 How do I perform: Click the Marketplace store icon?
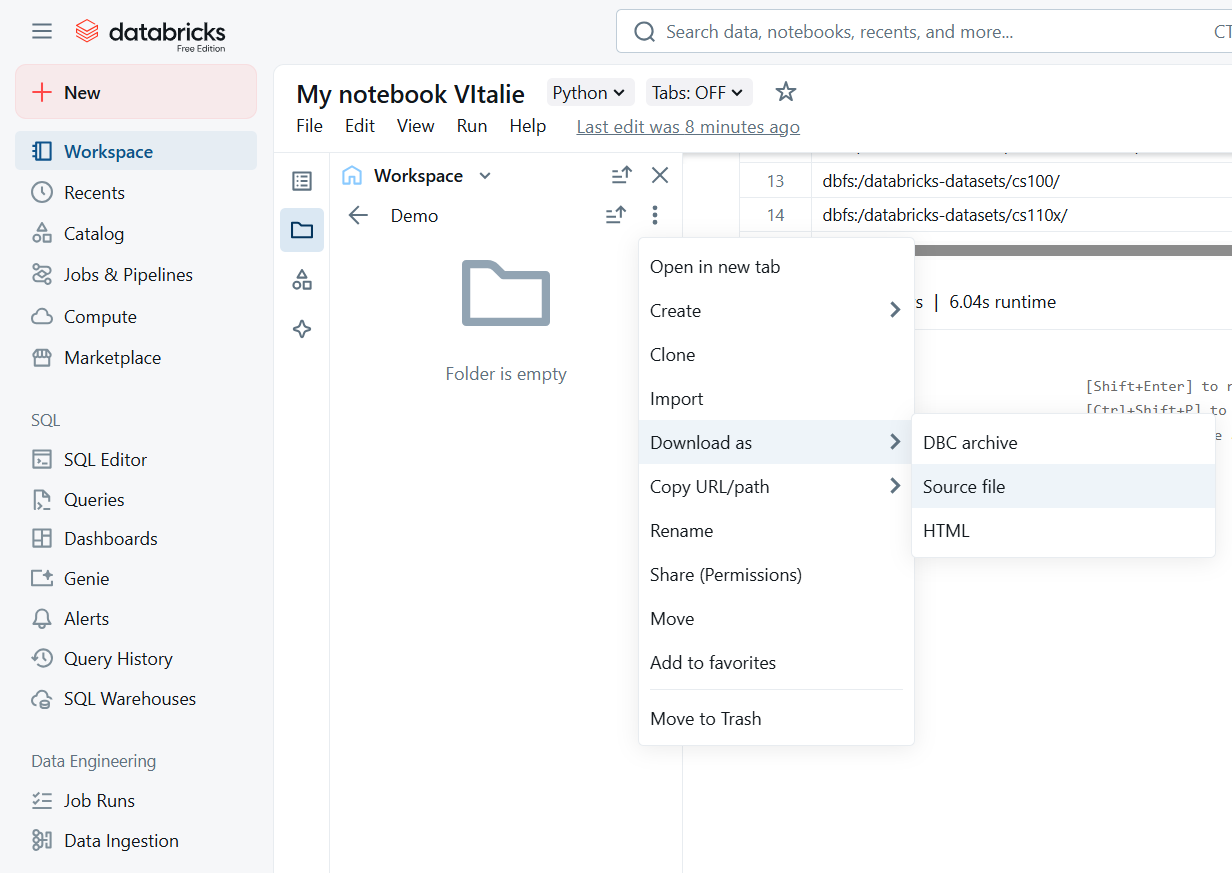(42, 357)
